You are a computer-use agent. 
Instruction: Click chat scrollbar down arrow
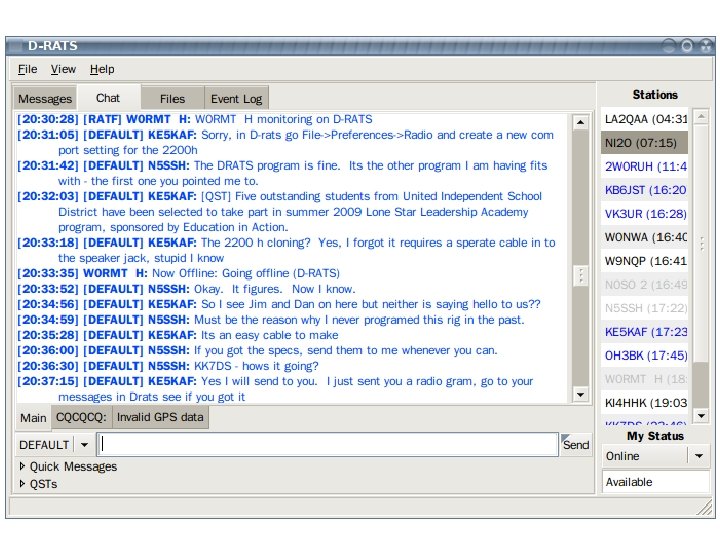click(x=580, y=394)
